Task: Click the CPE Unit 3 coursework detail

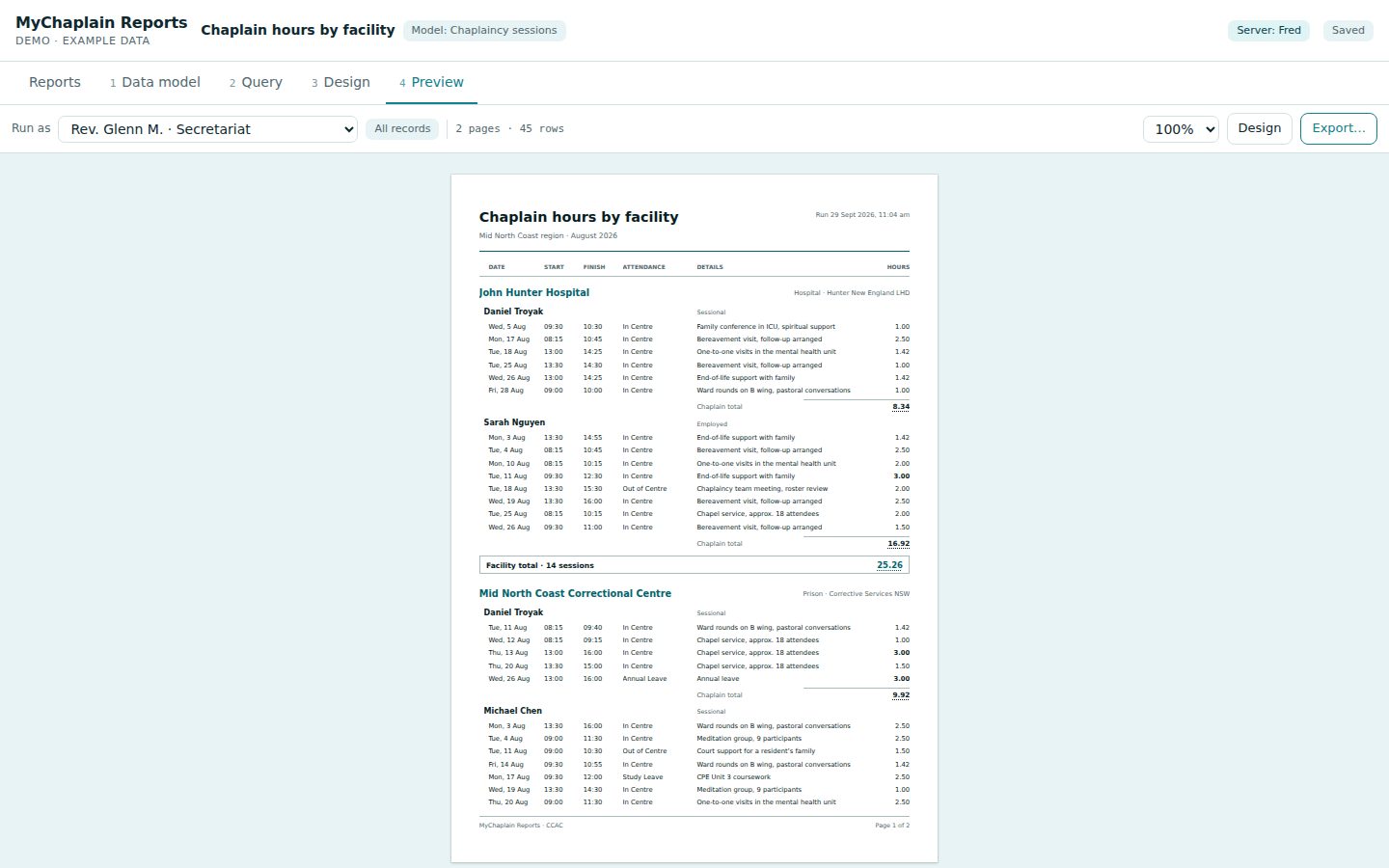Action: [733, 777]
